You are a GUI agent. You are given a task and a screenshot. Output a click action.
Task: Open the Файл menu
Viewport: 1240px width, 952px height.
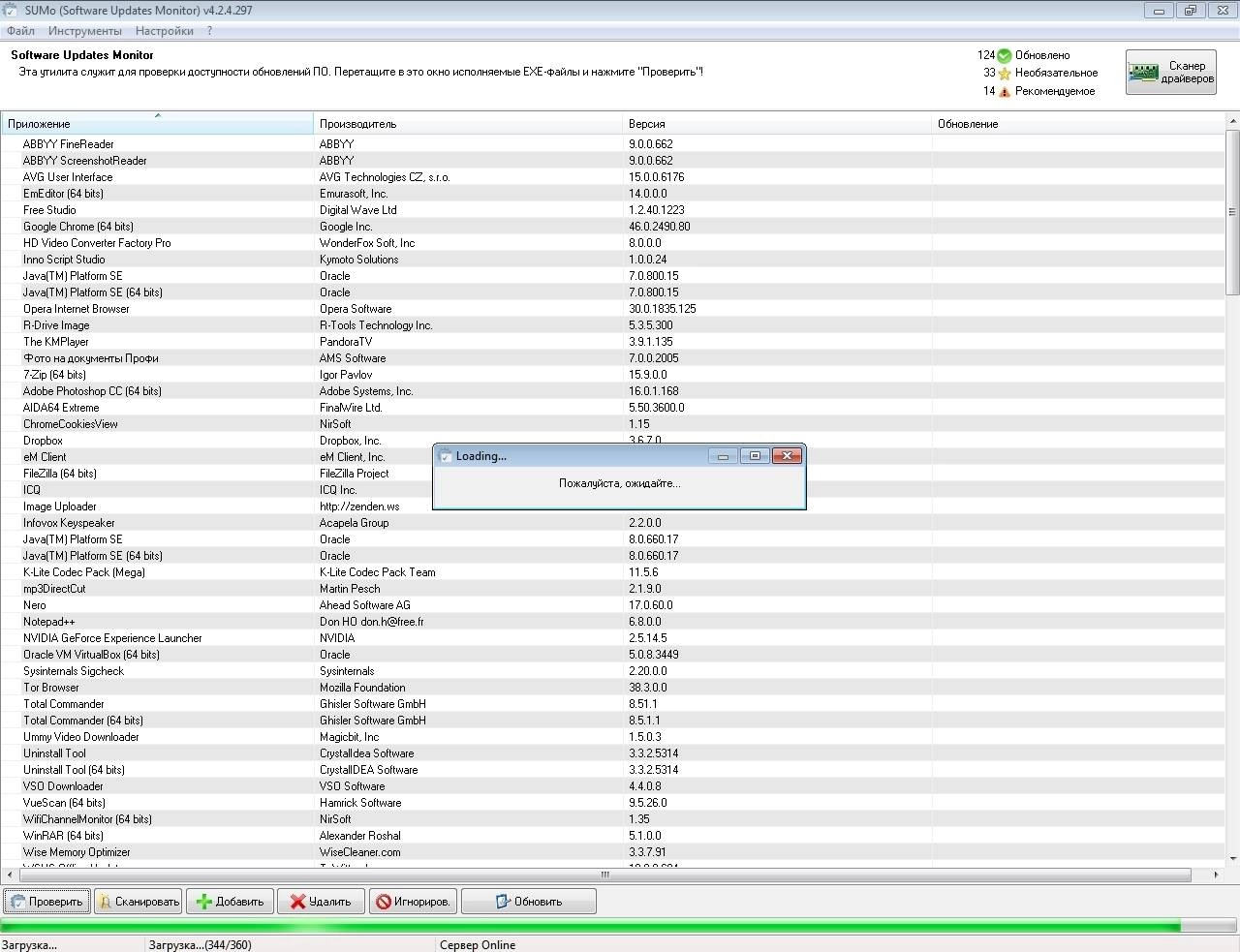point(20,31)
